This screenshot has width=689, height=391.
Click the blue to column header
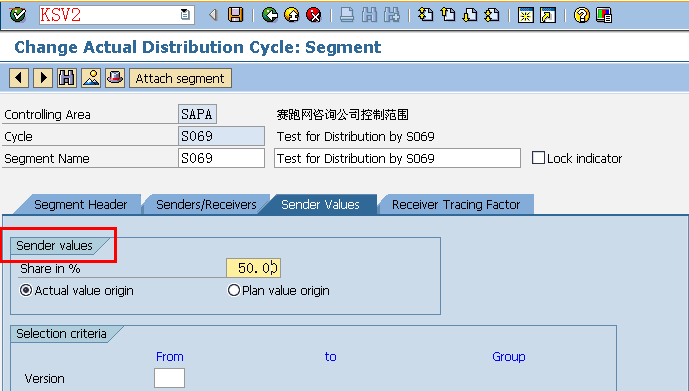(x=330, y=357)
